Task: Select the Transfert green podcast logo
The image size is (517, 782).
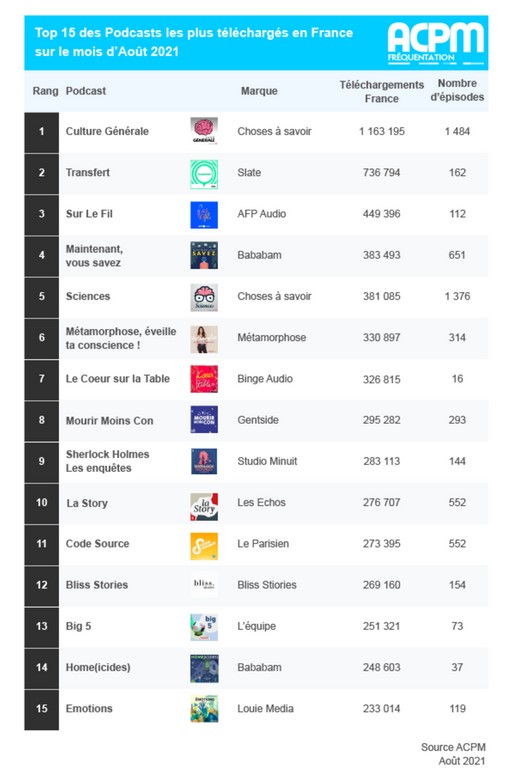Action: pos(204,174)
